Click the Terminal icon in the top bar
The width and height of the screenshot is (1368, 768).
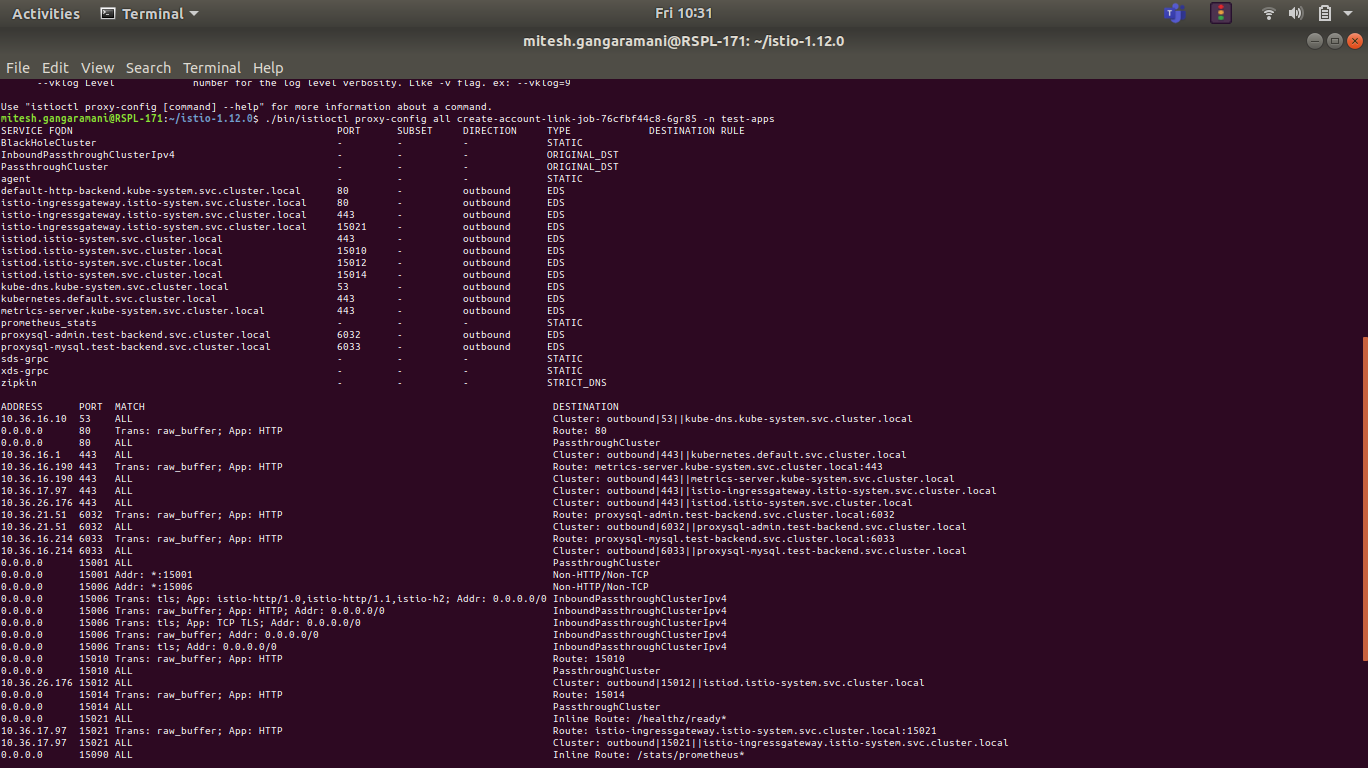click(x=108, y=14)
